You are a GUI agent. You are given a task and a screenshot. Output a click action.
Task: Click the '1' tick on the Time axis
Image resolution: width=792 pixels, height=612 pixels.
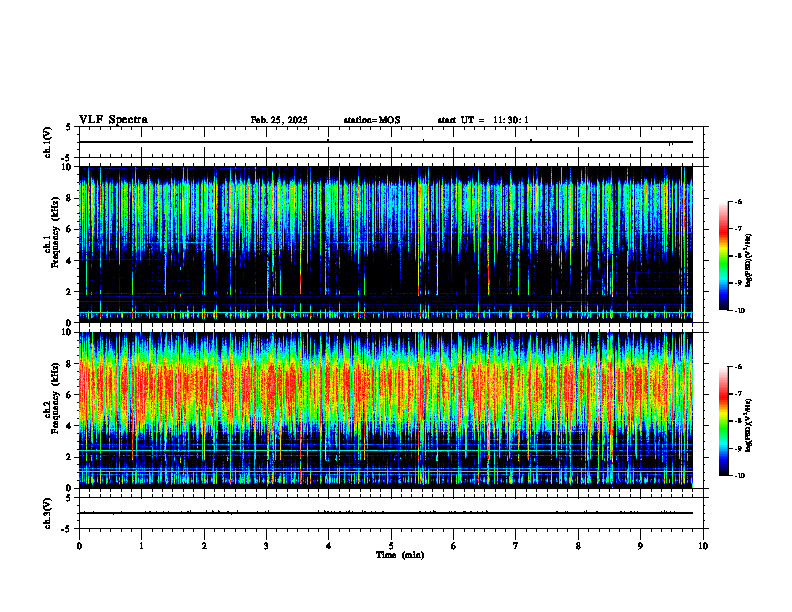pos(141,546)
